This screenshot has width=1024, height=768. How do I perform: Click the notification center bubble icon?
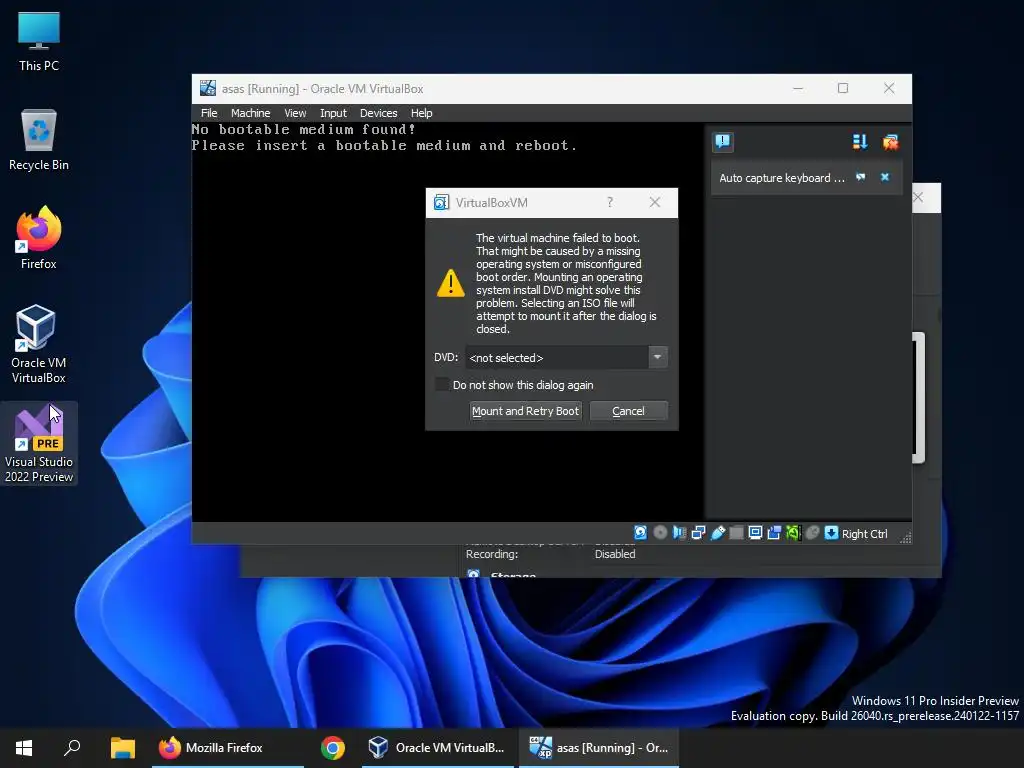[x=722, y=142]
